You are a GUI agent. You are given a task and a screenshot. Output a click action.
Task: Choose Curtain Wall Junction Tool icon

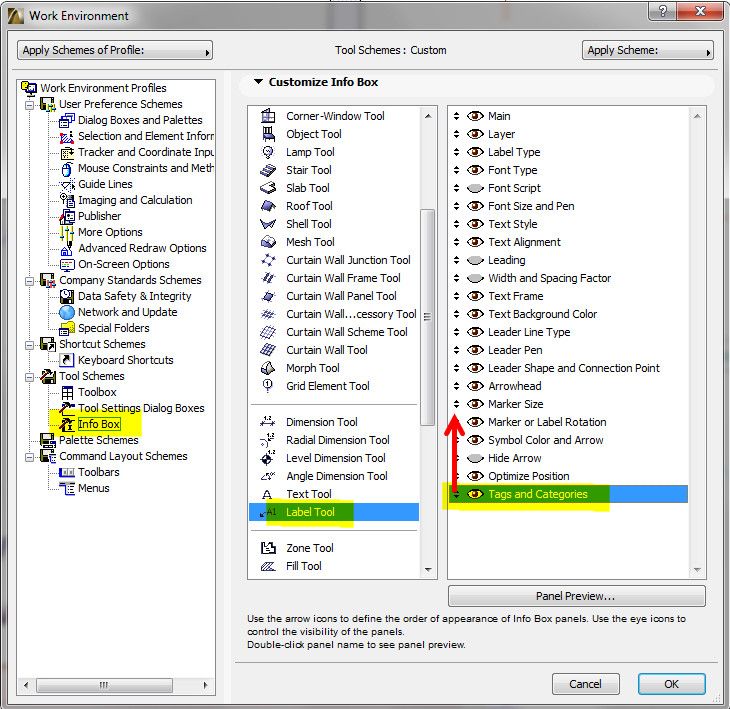[268, 260]
